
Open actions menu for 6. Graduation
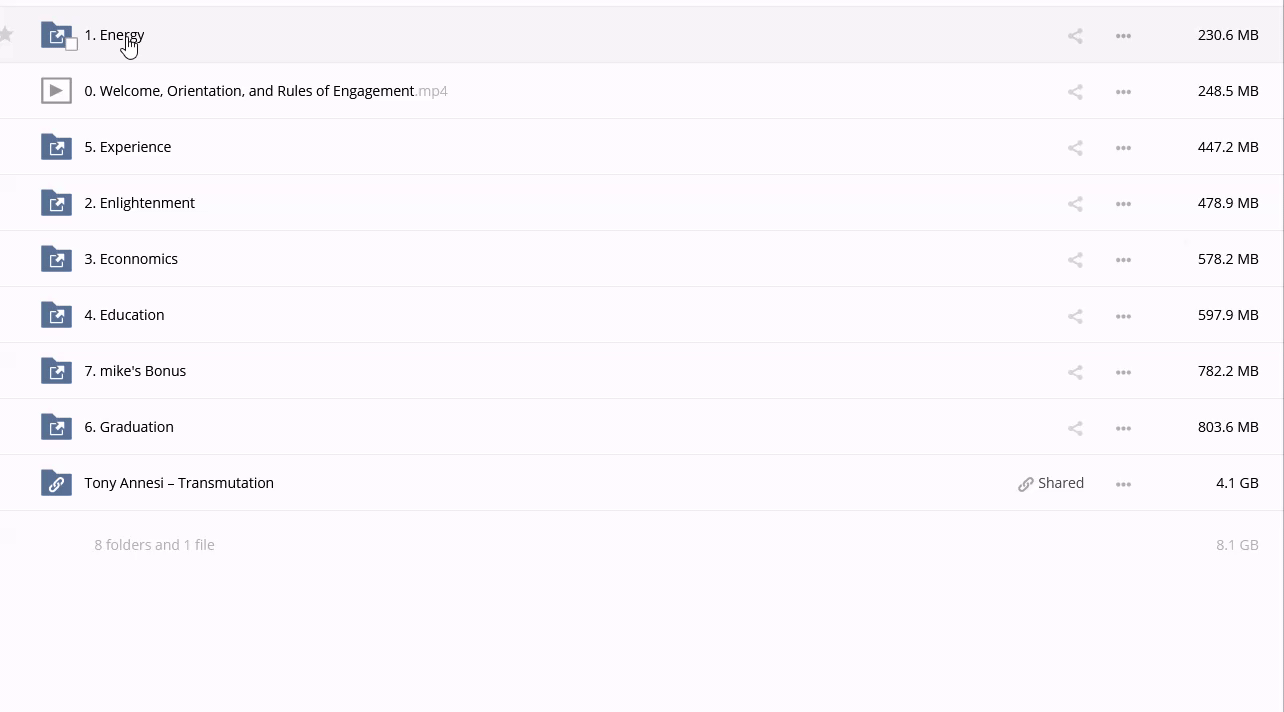coord(1123,428)
